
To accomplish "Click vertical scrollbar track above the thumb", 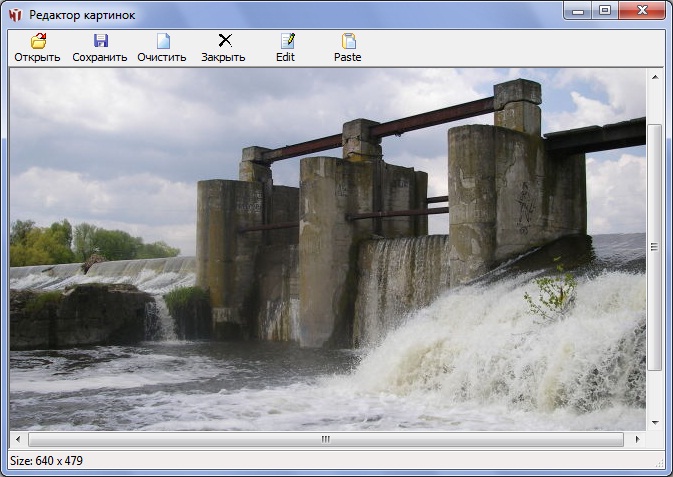I will coord(655,105).
